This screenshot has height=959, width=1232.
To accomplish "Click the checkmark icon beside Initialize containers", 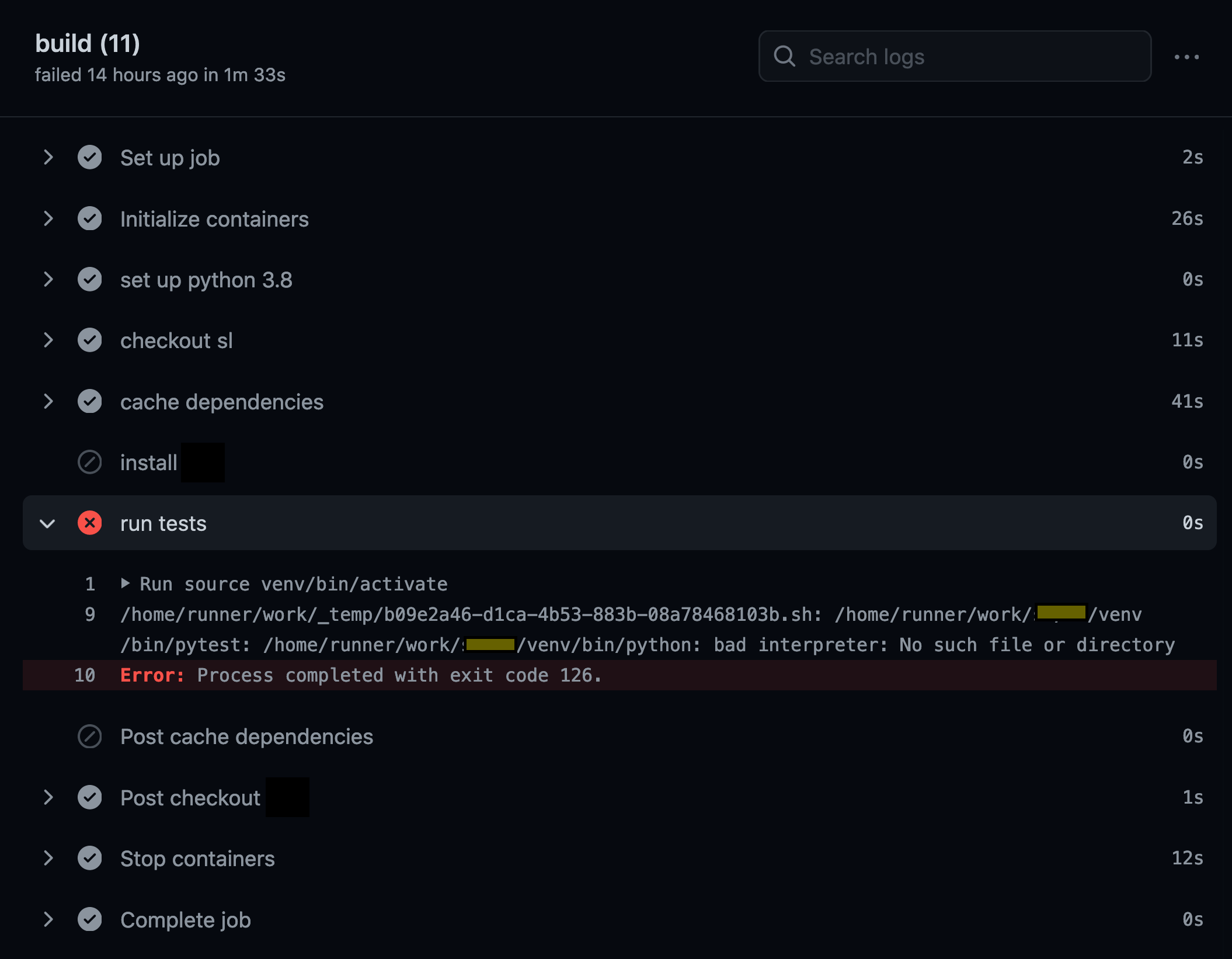I will point(90,218).
